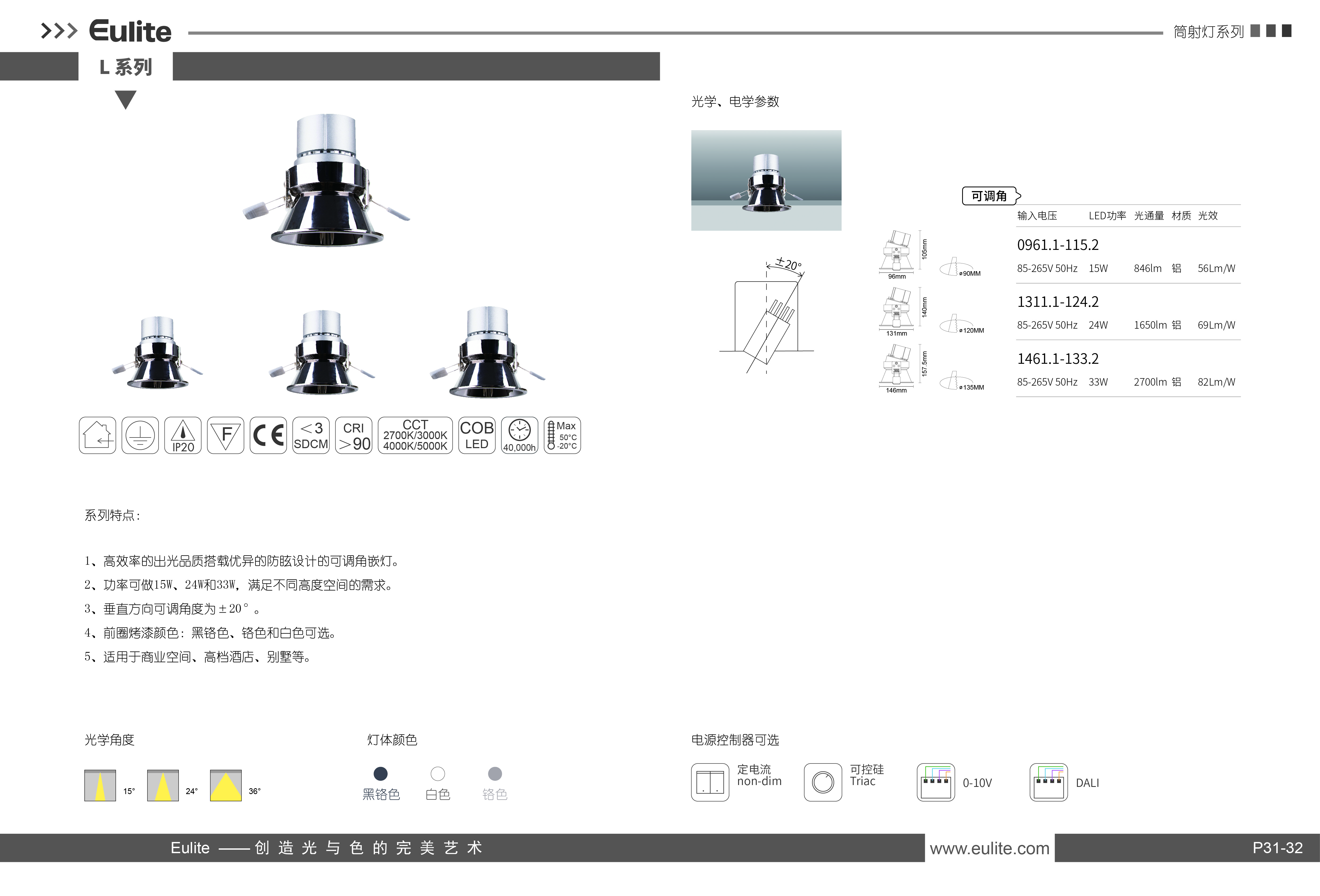
Task: Click the 40,000h lifetime clock icon
Action: [x=519, y=435]
